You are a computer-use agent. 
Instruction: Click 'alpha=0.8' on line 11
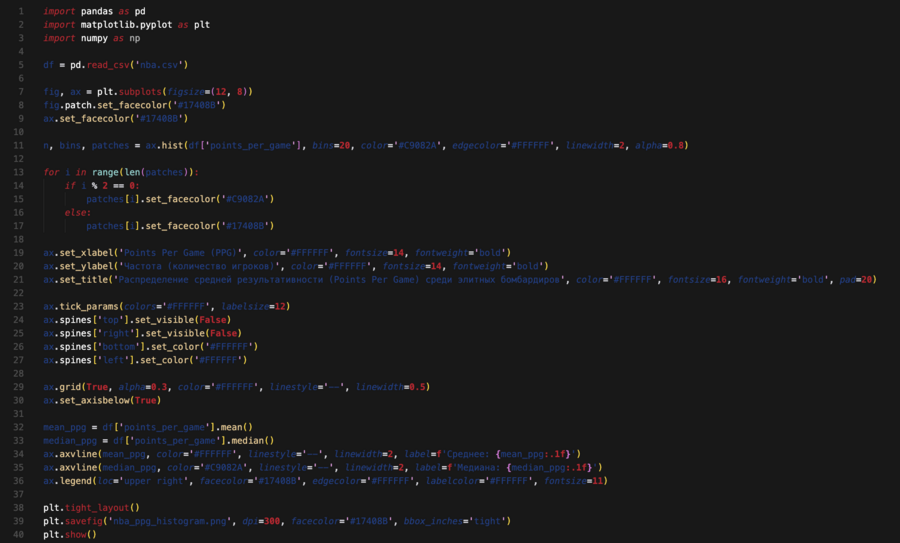660,145
